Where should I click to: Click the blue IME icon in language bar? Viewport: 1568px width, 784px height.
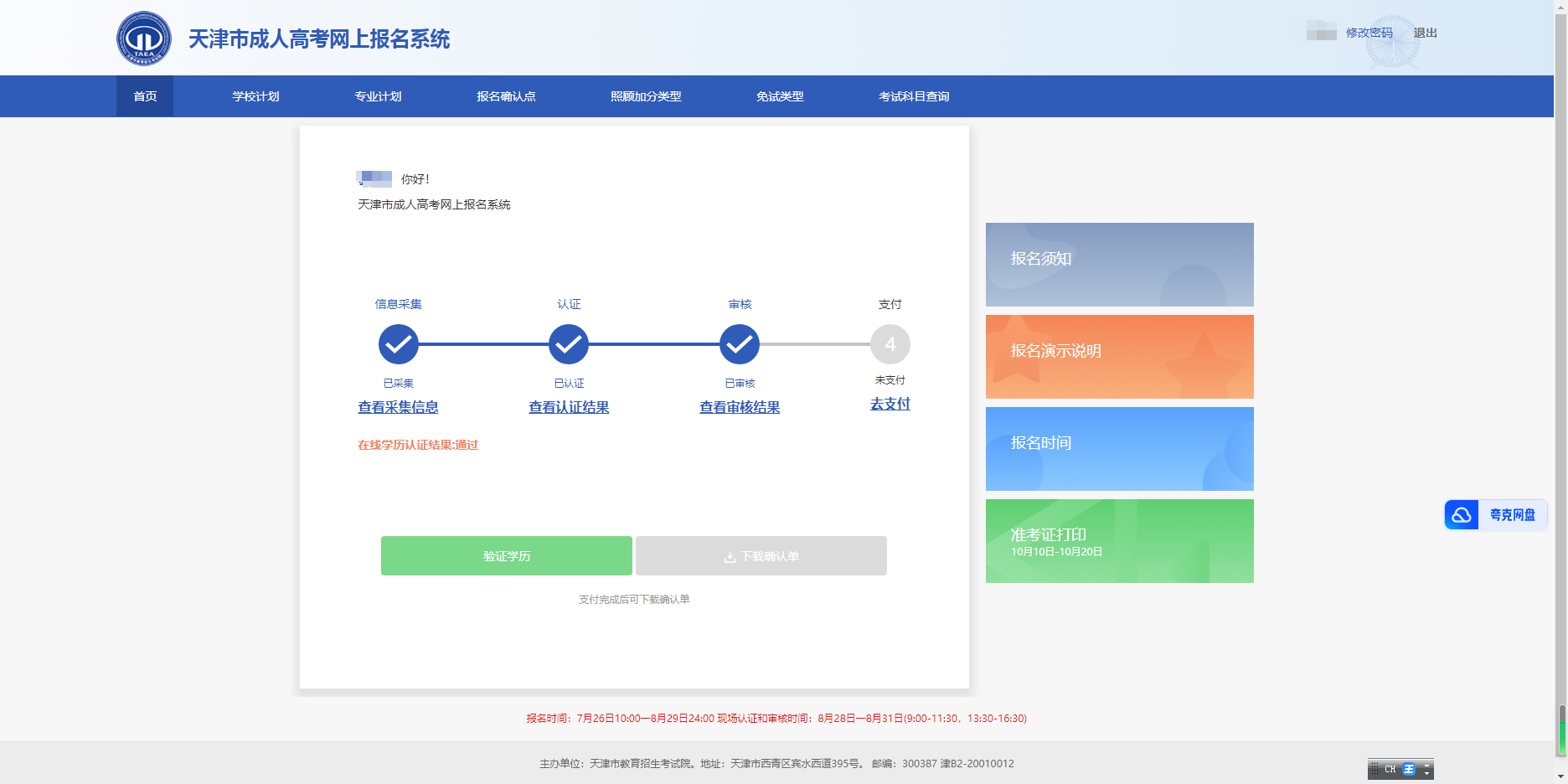(1409, 769)
